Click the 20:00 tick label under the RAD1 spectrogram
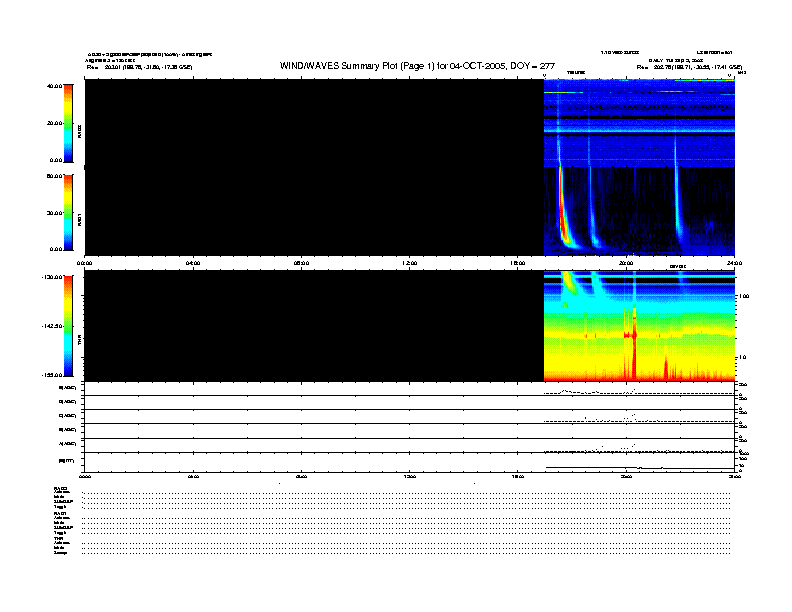The height and width of the screenshot is (612, 792). [626, 263]
